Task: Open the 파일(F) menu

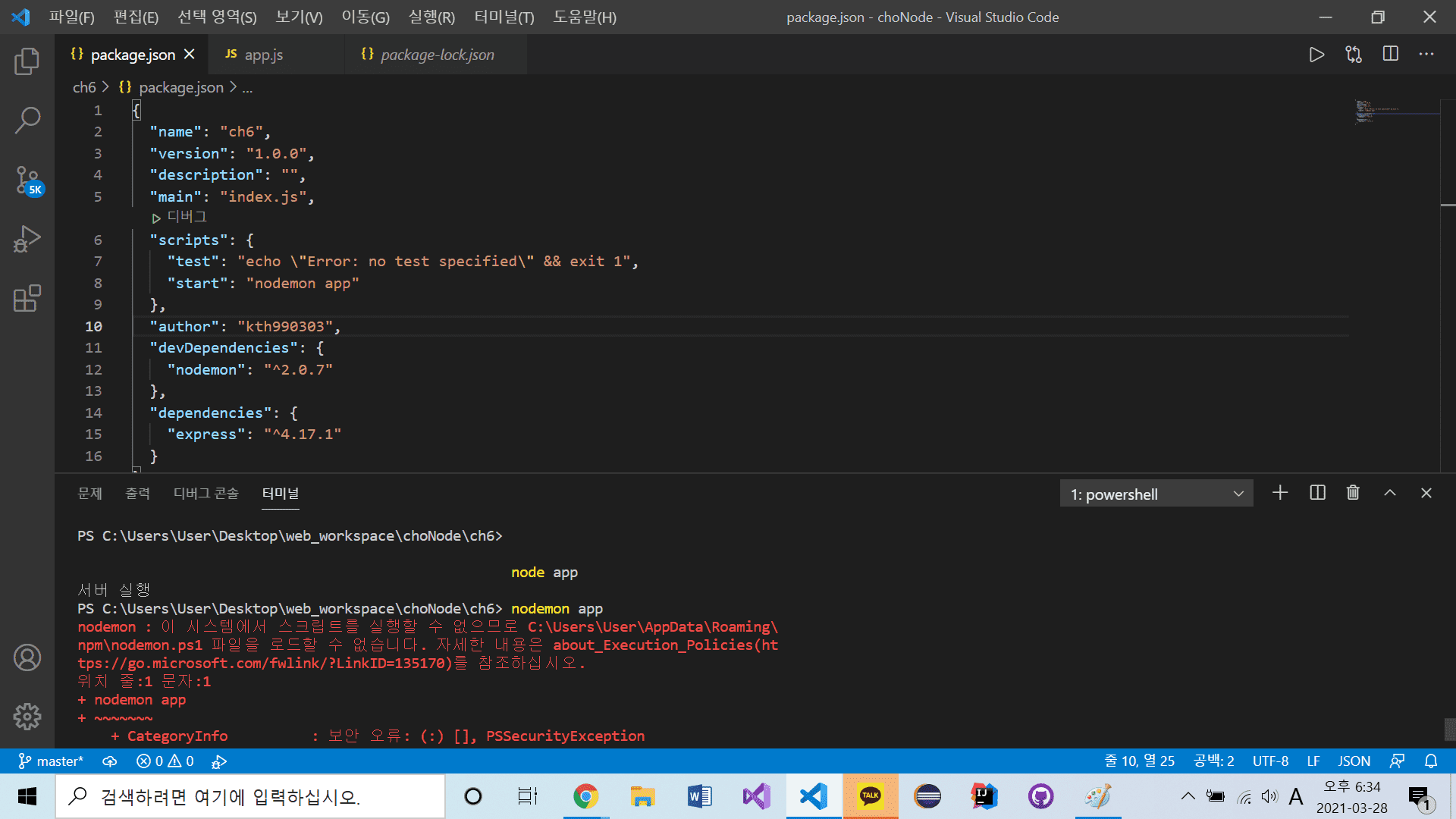Action: click(x=72, y=17)
